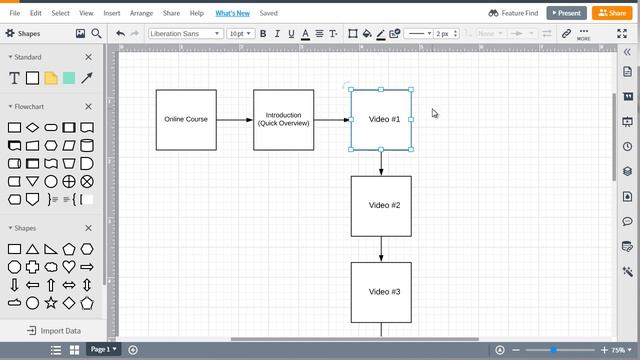Open the magic wand actions icon
The height and width of the screenshot is (360, 640).
[627, 271]
